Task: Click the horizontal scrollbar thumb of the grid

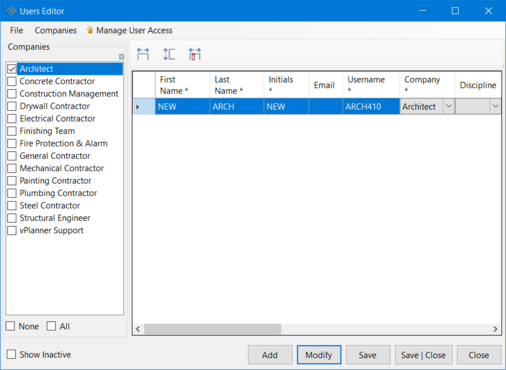Action: pyautogui.click(x=212, y=329)
